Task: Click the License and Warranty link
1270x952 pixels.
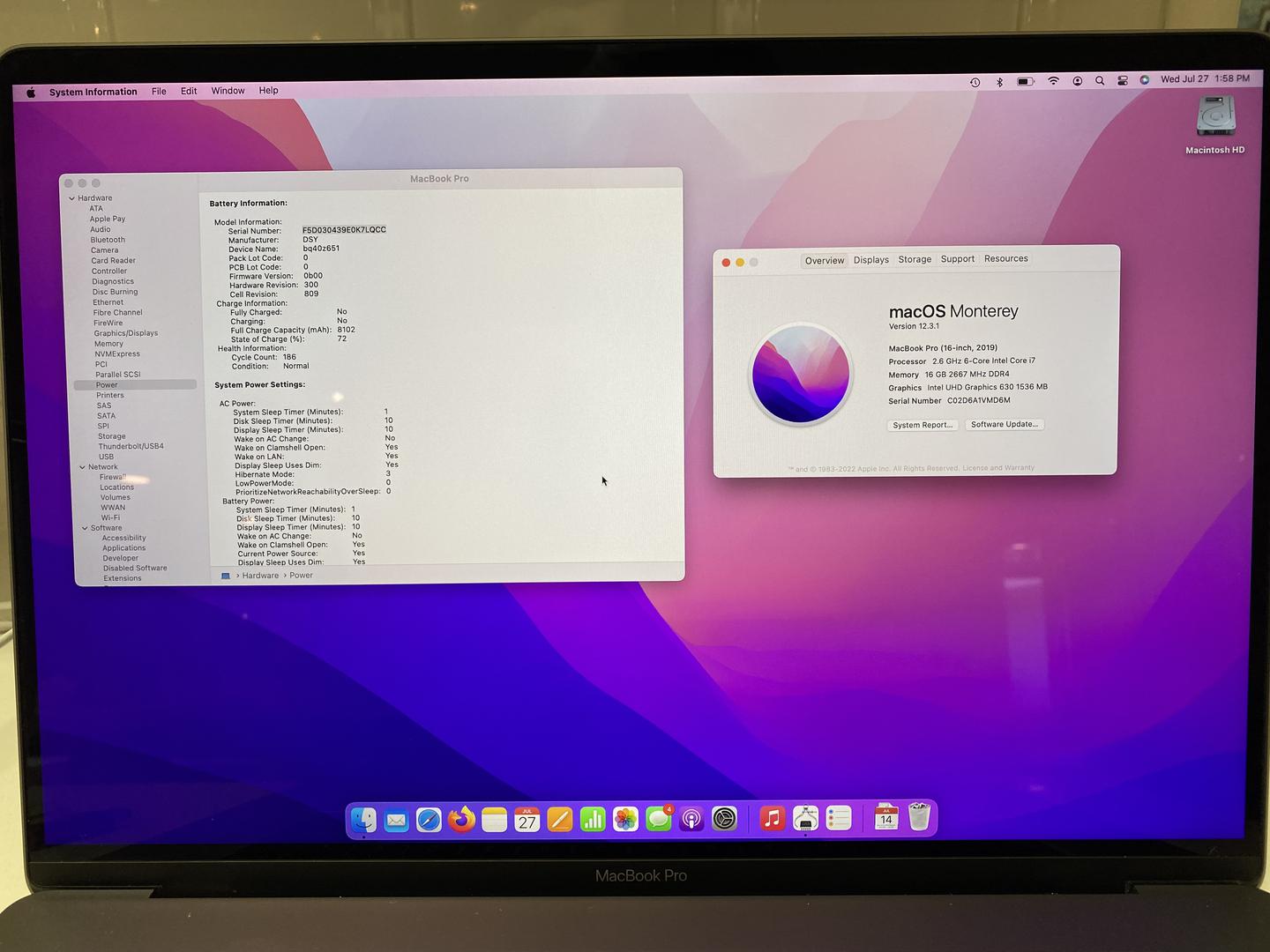Action: (999, 468)
